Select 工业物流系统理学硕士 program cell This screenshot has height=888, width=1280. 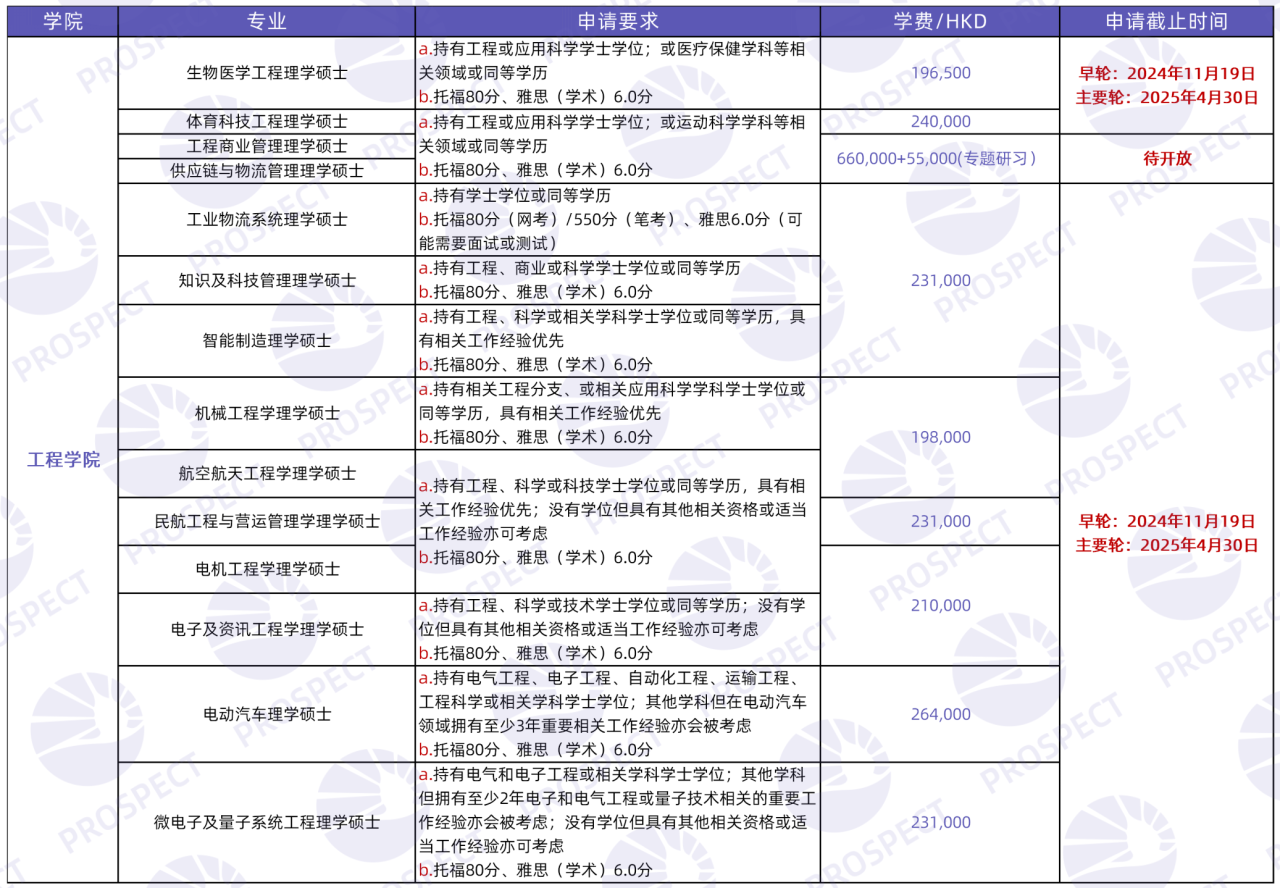click(x=267, y=219)
